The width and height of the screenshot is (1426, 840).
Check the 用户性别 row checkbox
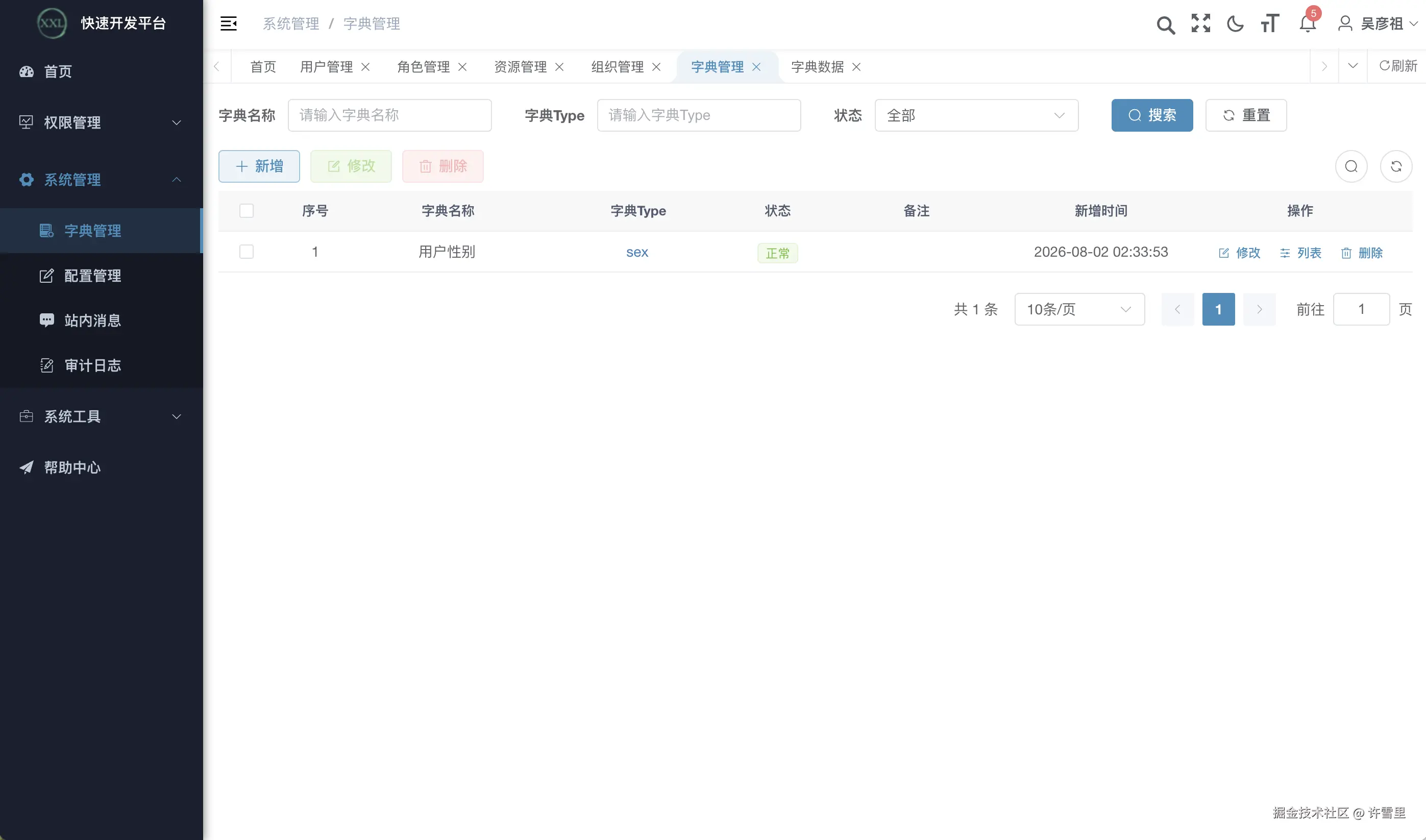(x=246, y=251)
